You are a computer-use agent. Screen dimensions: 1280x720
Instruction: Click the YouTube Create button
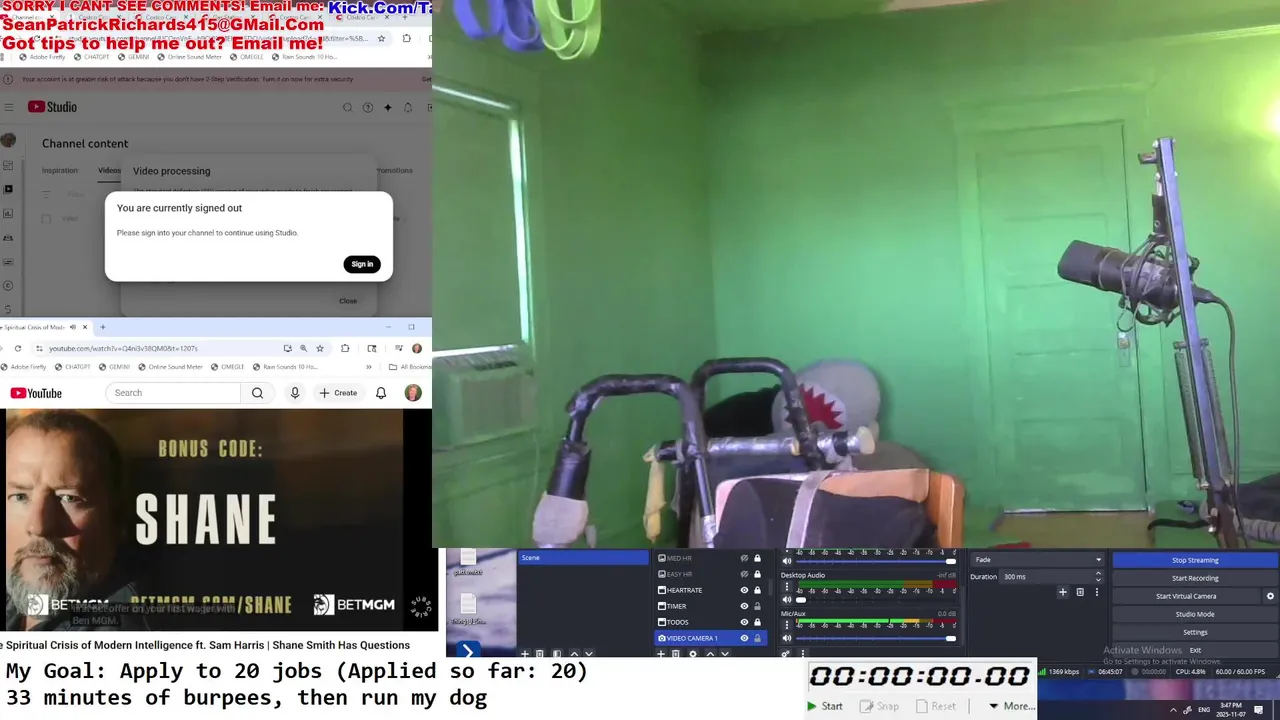pos(338,393)
